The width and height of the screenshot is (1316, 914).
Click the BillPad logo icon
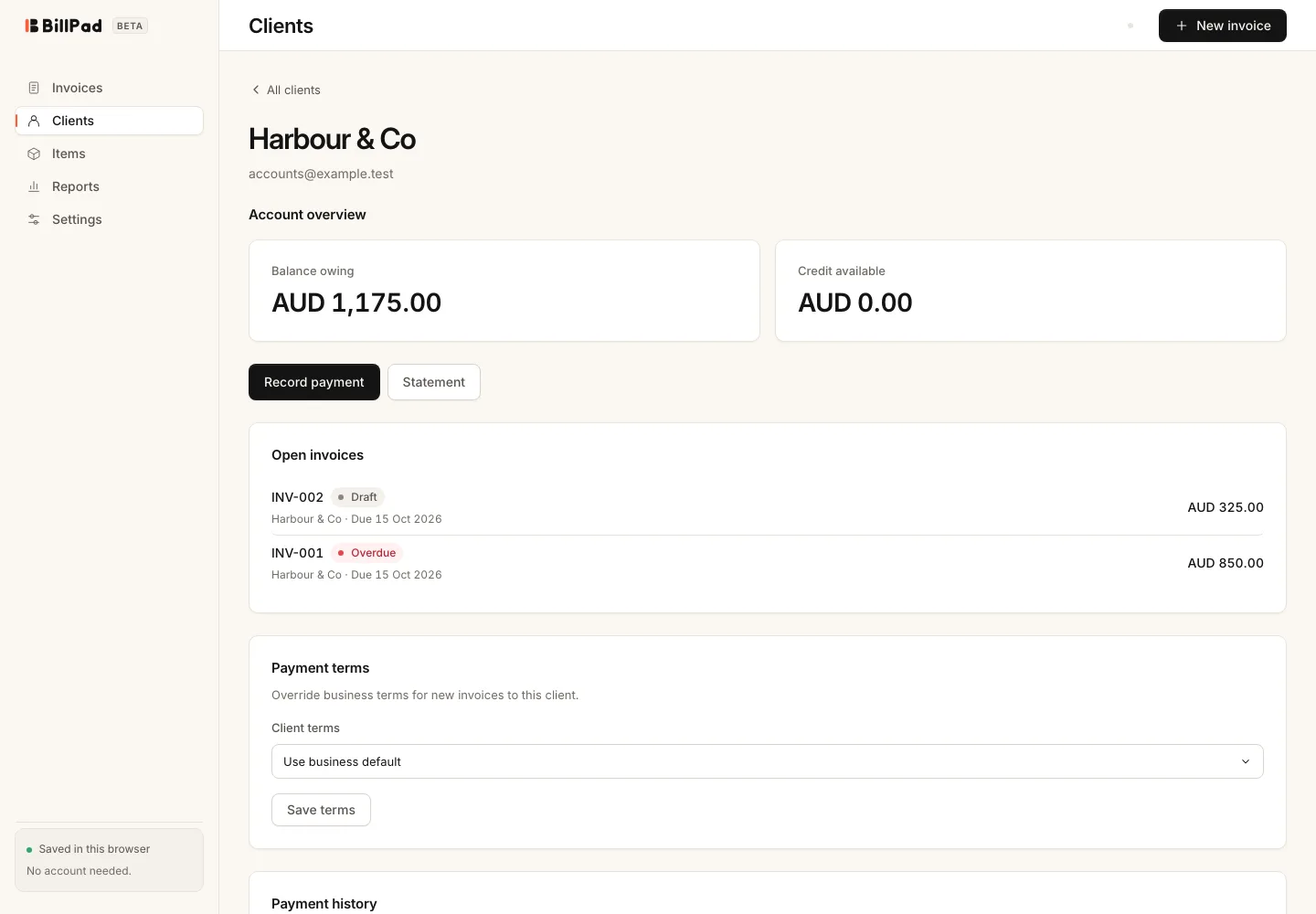32,26
